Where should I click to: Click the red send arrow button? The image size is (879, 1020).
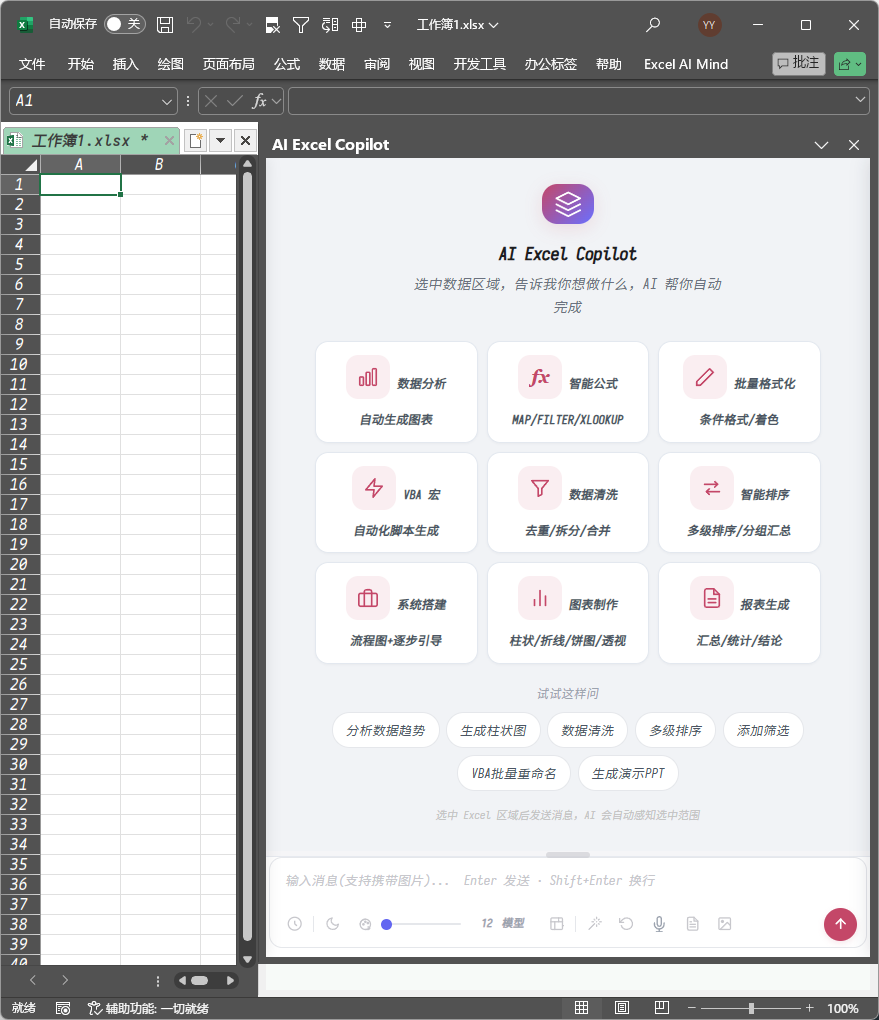point(840,924)
